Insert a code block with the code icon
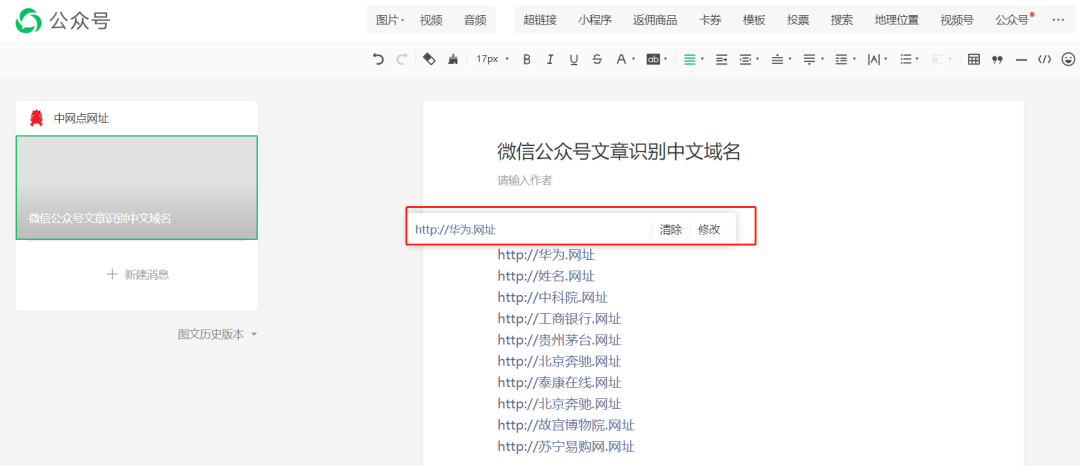This screenshot has width=1080, height=466. click(1044, 59)
